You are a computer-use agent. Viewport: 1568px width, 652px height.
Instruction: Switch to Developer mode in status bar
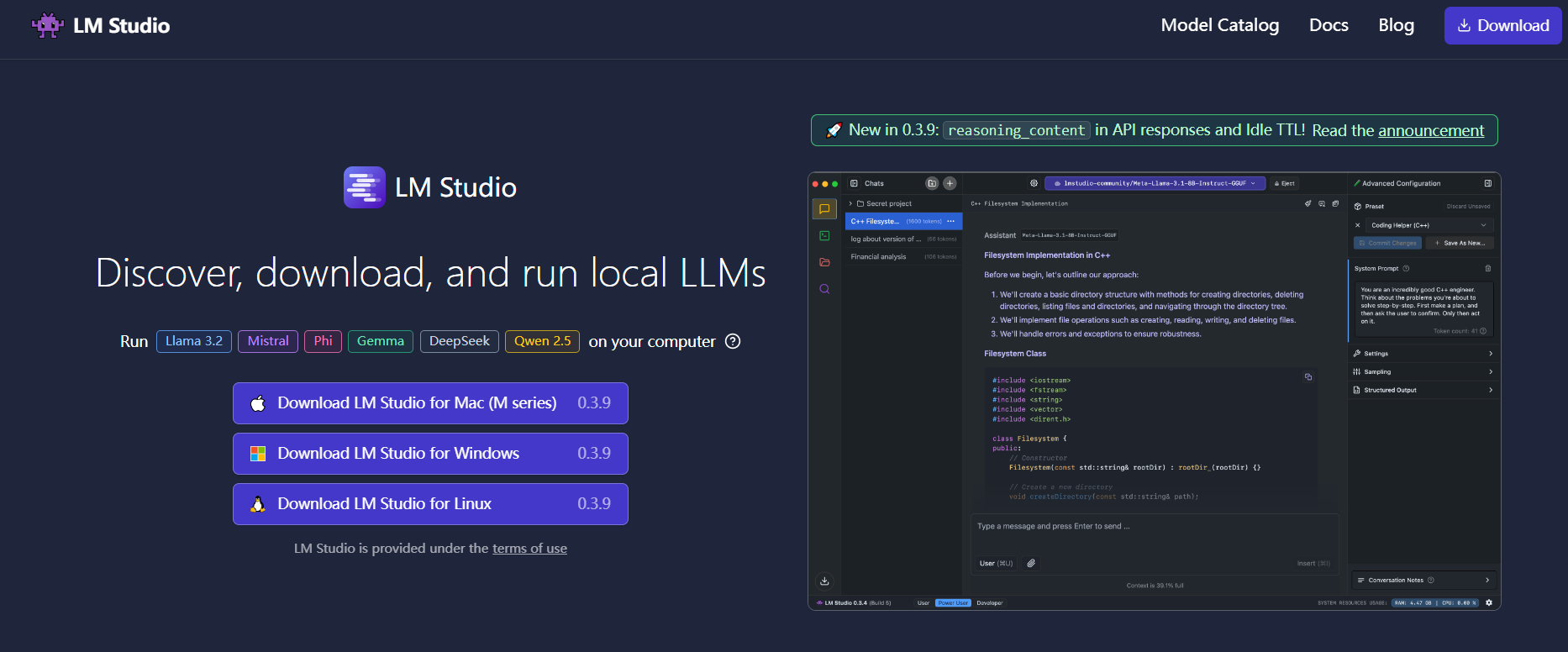pos(989,603)
